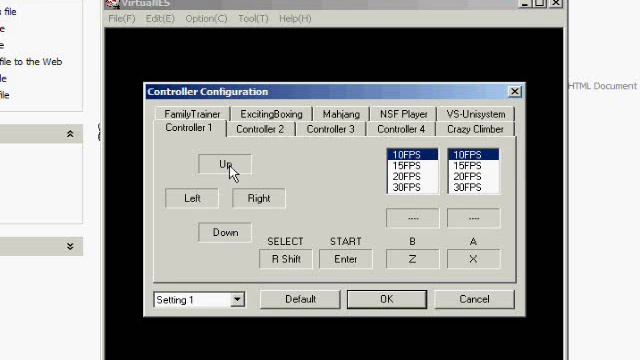This screenshot has height=360, width=640.
Task: Switch to the FamilyTrainer tab
Action: click(192, 114)
